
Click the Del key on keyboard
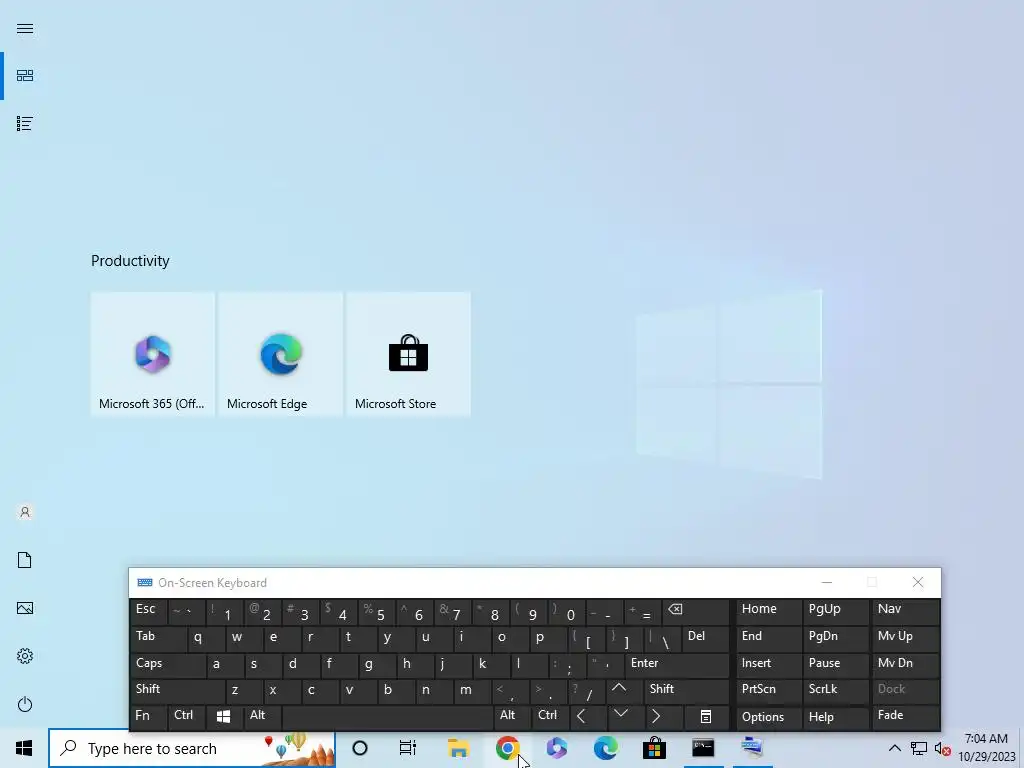coord(705,638)
